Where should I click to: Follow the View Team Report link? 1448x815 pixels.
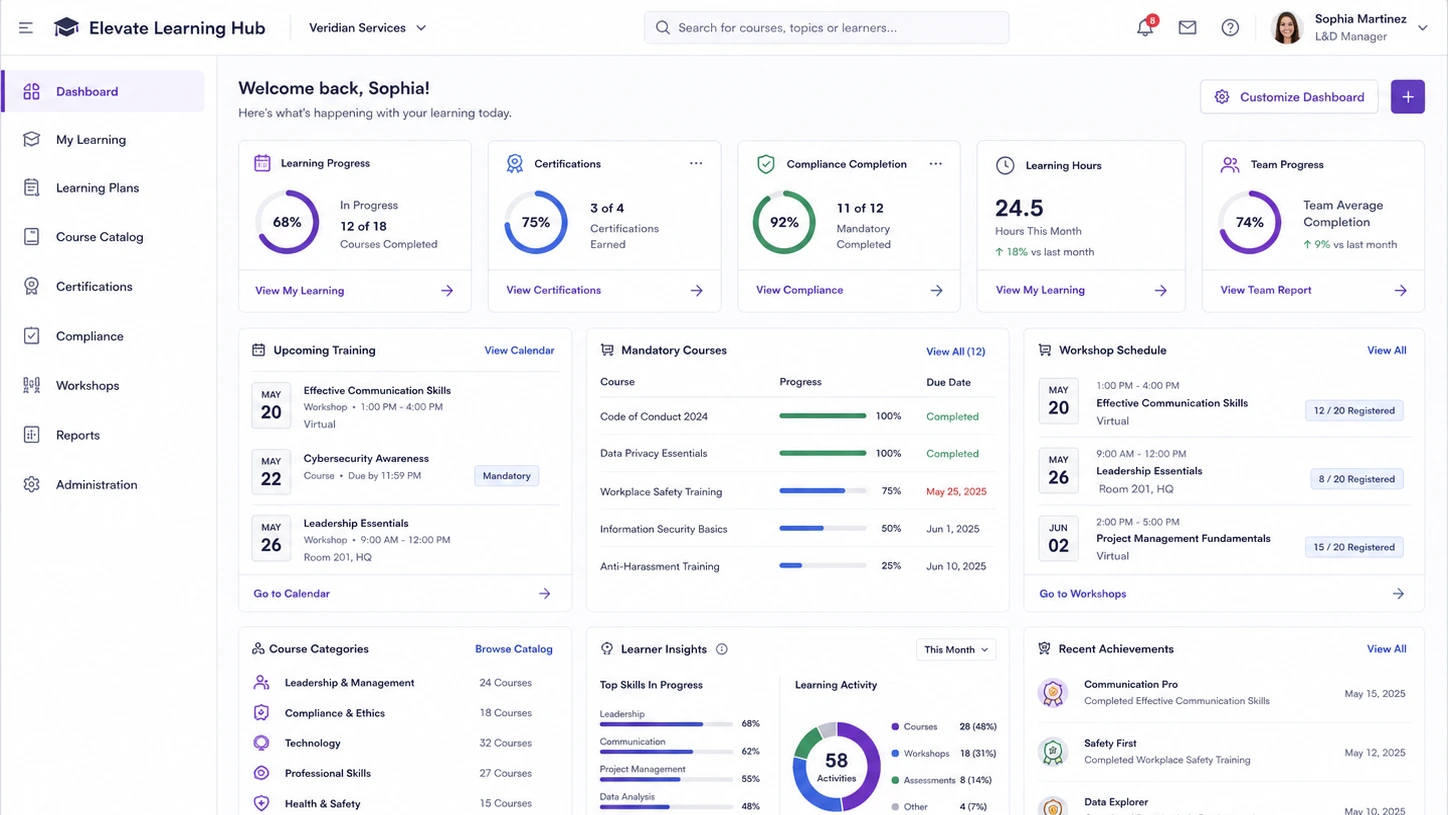(1266, 290)
